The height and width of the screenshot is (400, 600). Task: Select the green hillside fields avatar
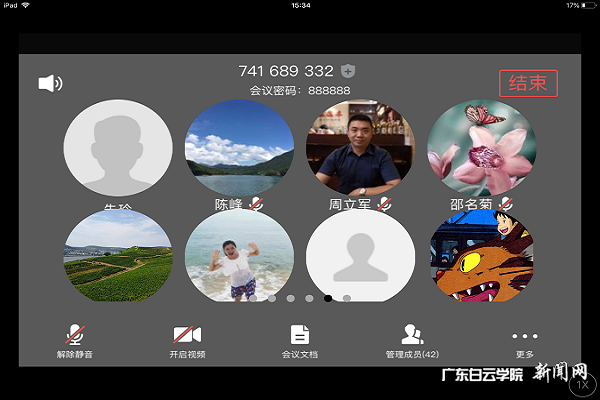tap(118, 256)
